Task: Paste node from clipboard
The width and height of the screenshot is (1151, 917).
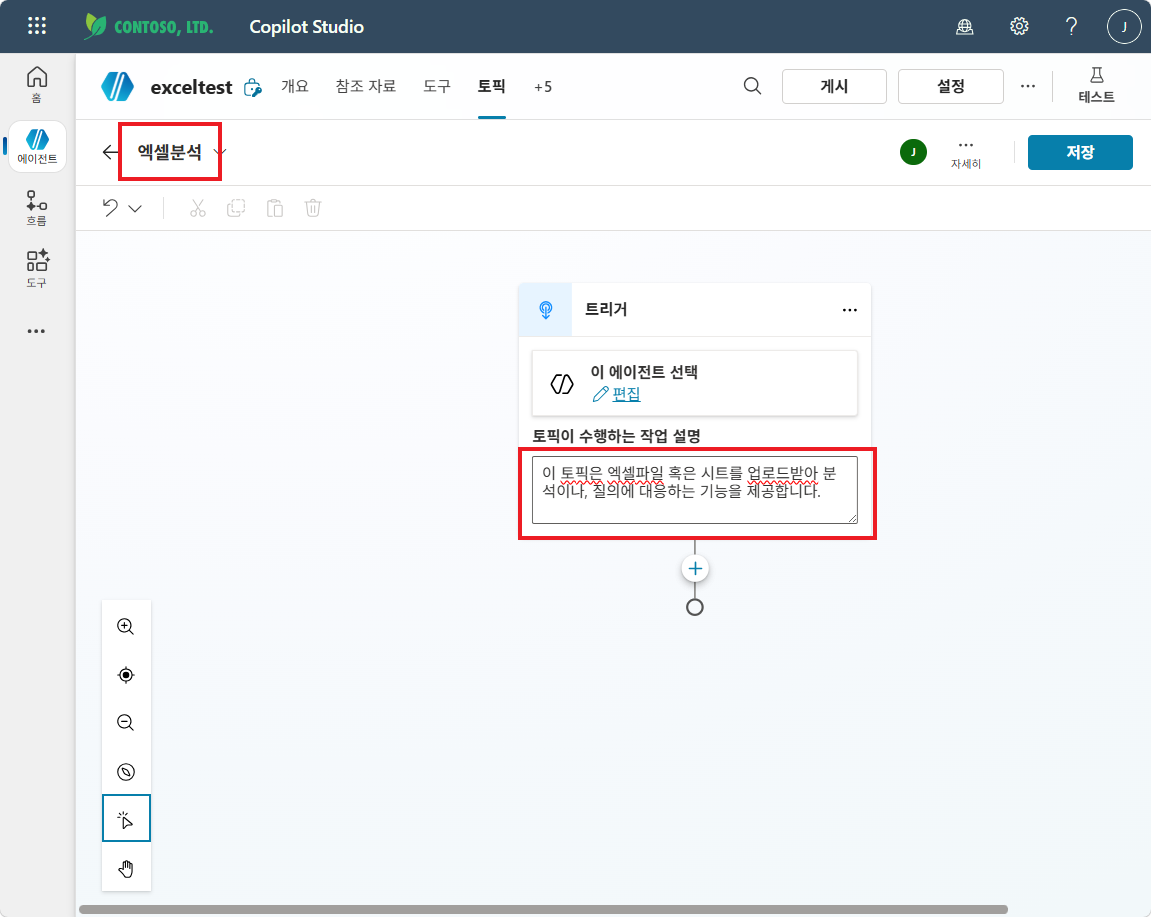Action: (x=275, y=208)
